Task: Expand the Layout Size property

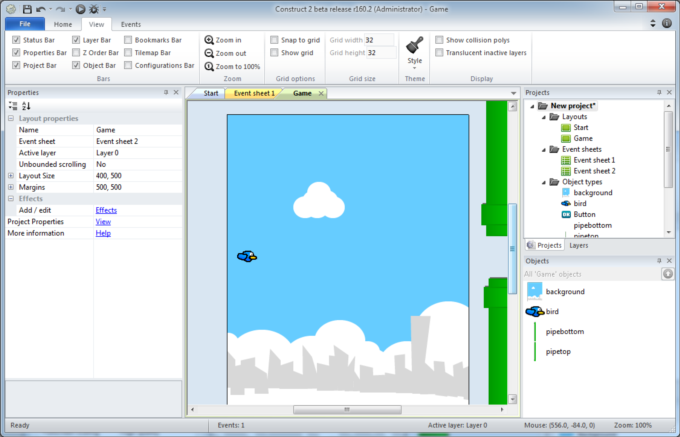Action: tap(11, 176)
